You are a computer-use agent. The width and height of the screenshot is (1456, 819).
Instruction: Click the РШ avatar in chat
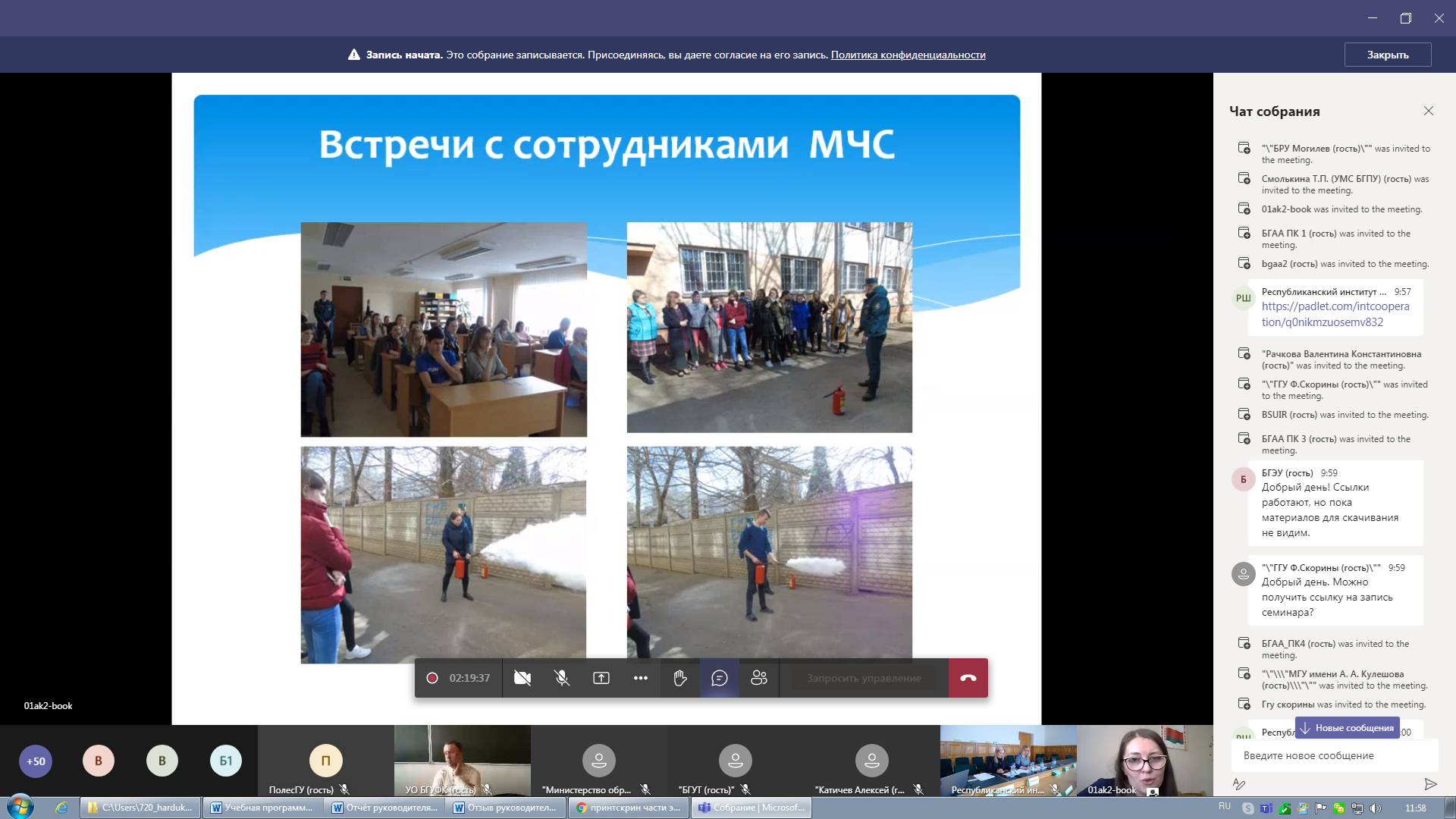(x=1244, y=298)
